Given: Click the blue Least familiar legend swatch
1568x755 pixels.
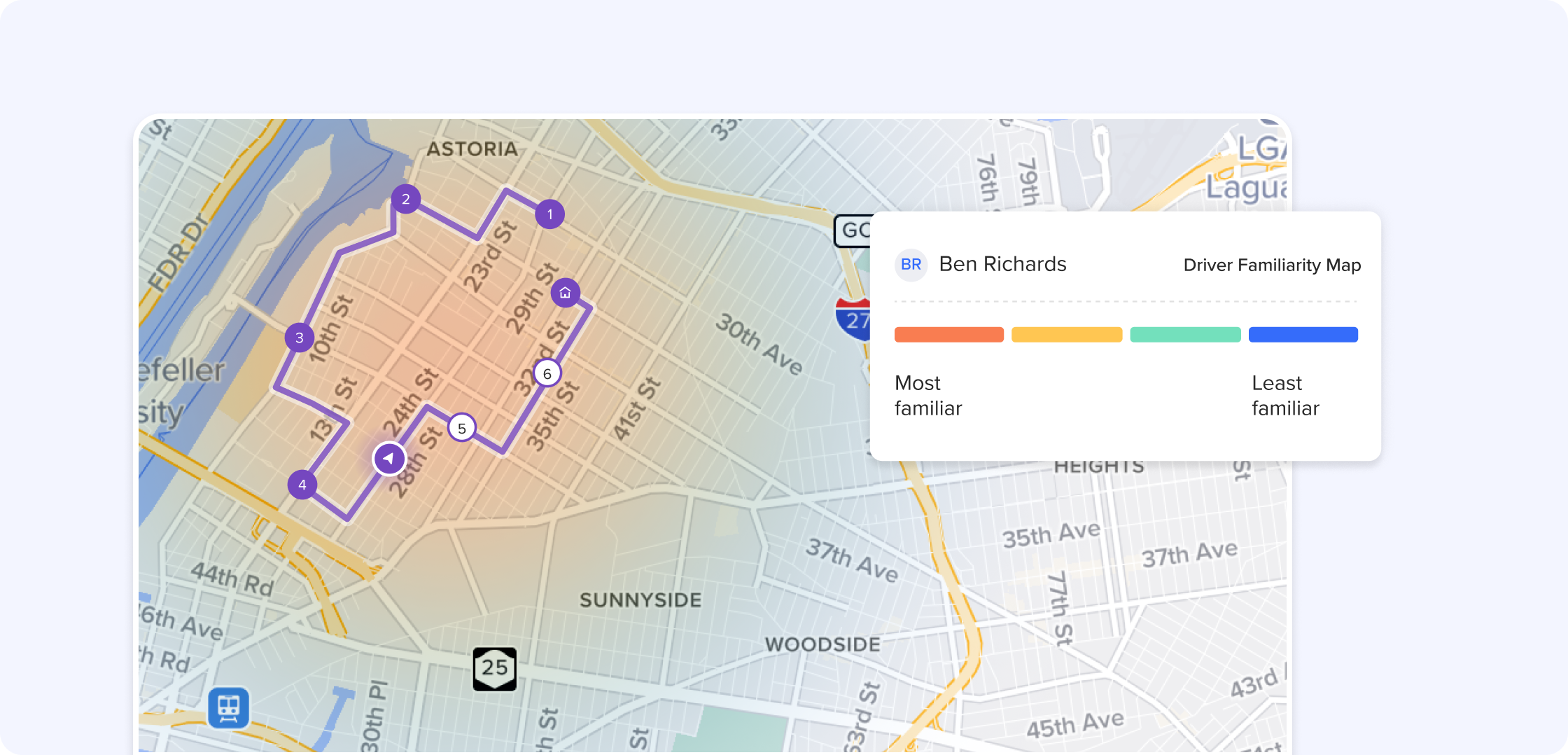Looking at the screenshot, I should [x=1303, y=335].
